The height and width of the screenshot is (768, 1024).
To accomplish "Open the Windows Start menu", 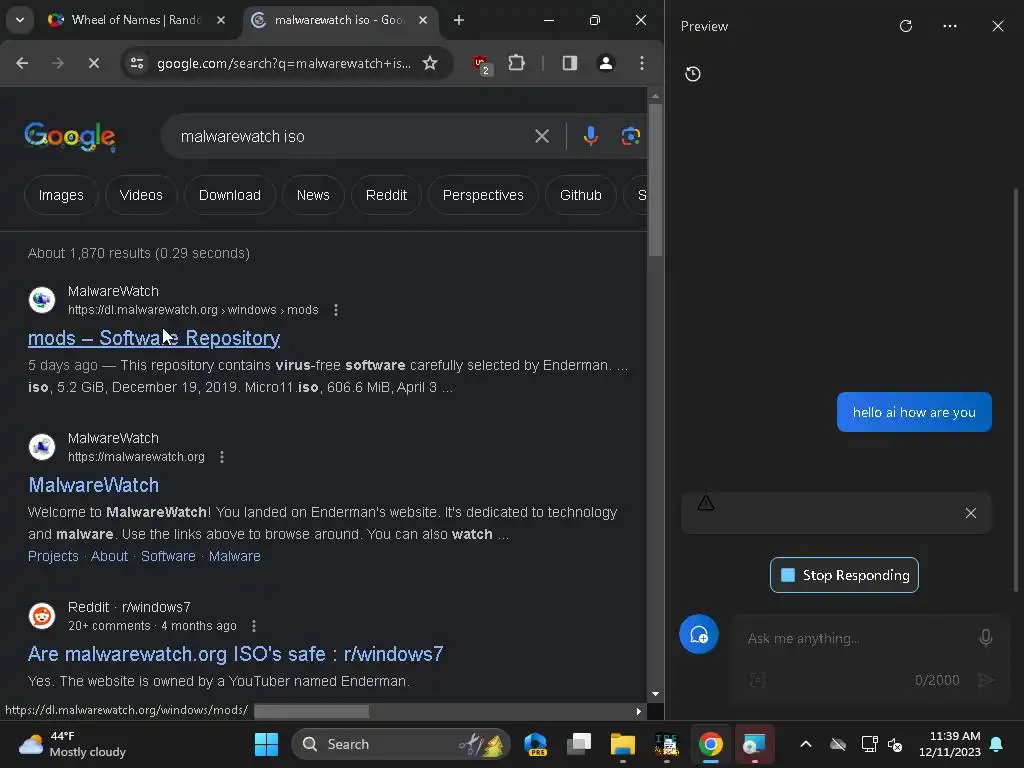I will pyautogui.click(x=266, y=744).
